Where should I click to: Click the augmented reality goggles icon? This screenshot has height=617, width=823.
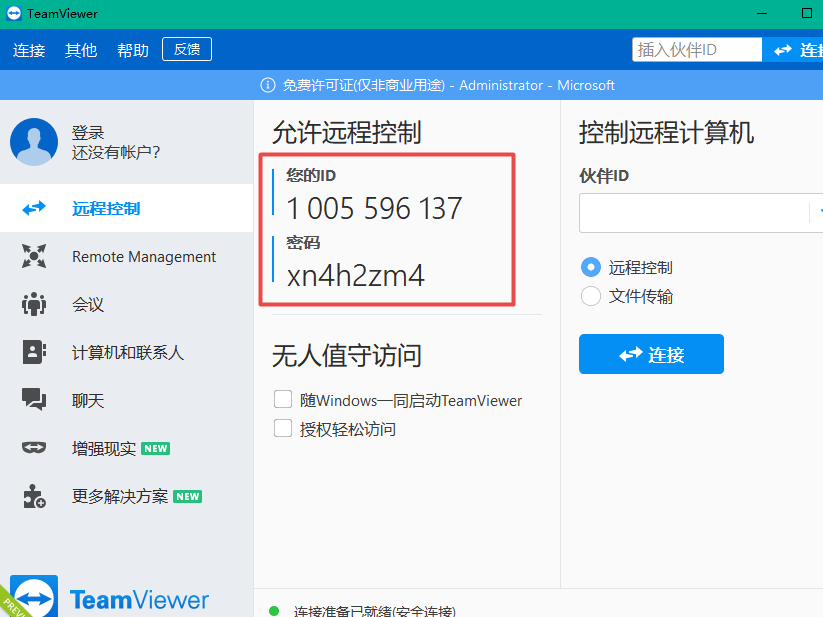click(34, 448)
